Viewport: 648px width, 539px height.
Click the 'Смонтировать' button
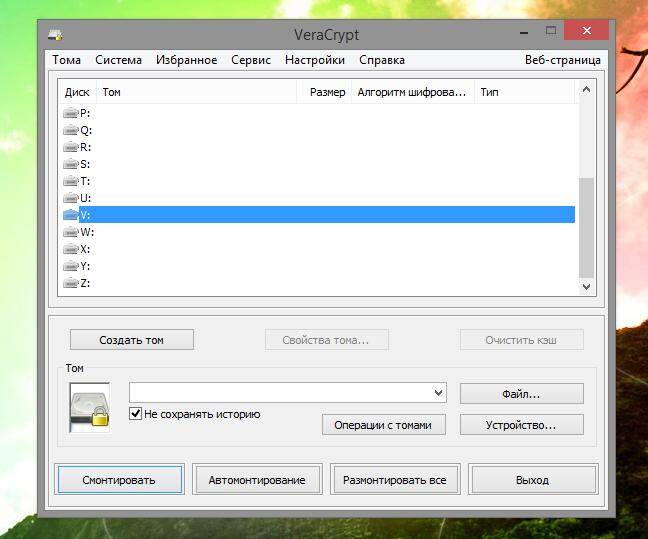point(119,480)
